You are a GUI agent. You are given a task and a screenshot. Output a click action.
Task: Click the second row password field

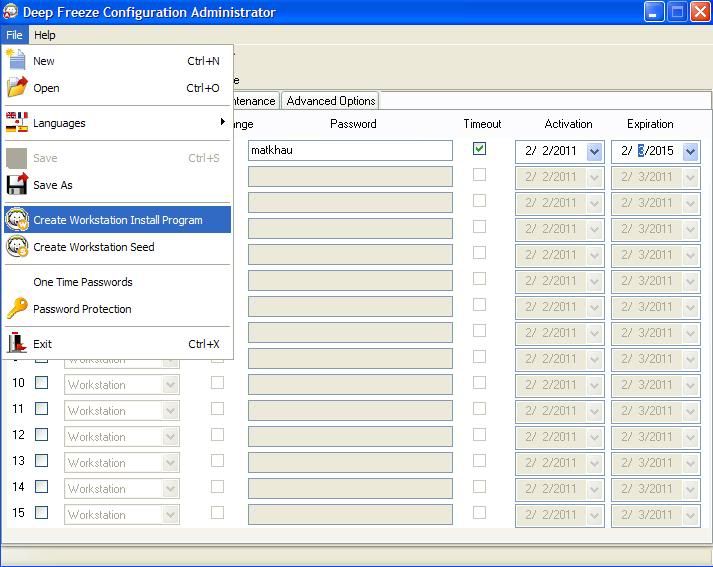click(350, 176)
